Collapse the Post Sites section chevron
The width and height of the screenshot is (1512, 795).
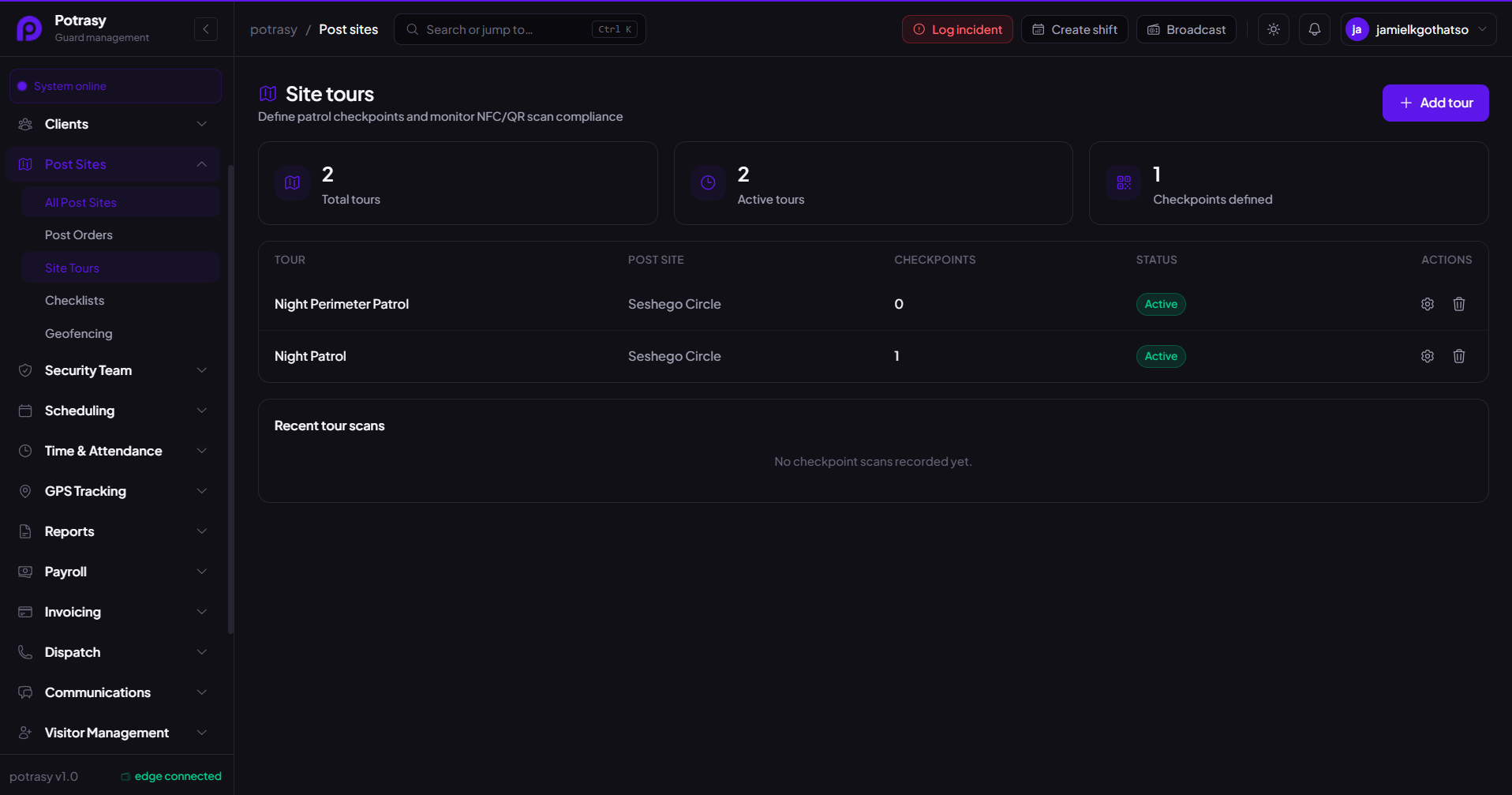coord(202,164)
